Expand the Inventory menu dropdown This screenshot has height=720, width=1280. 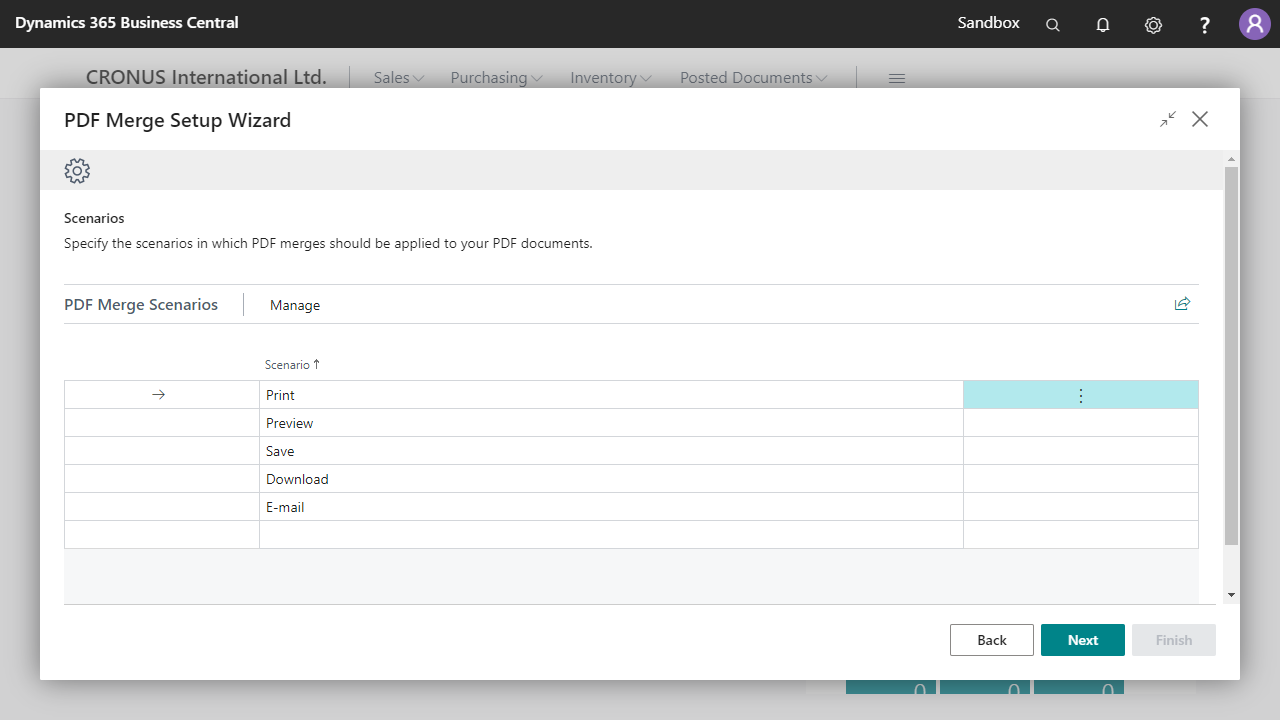(x=610, y=78)
